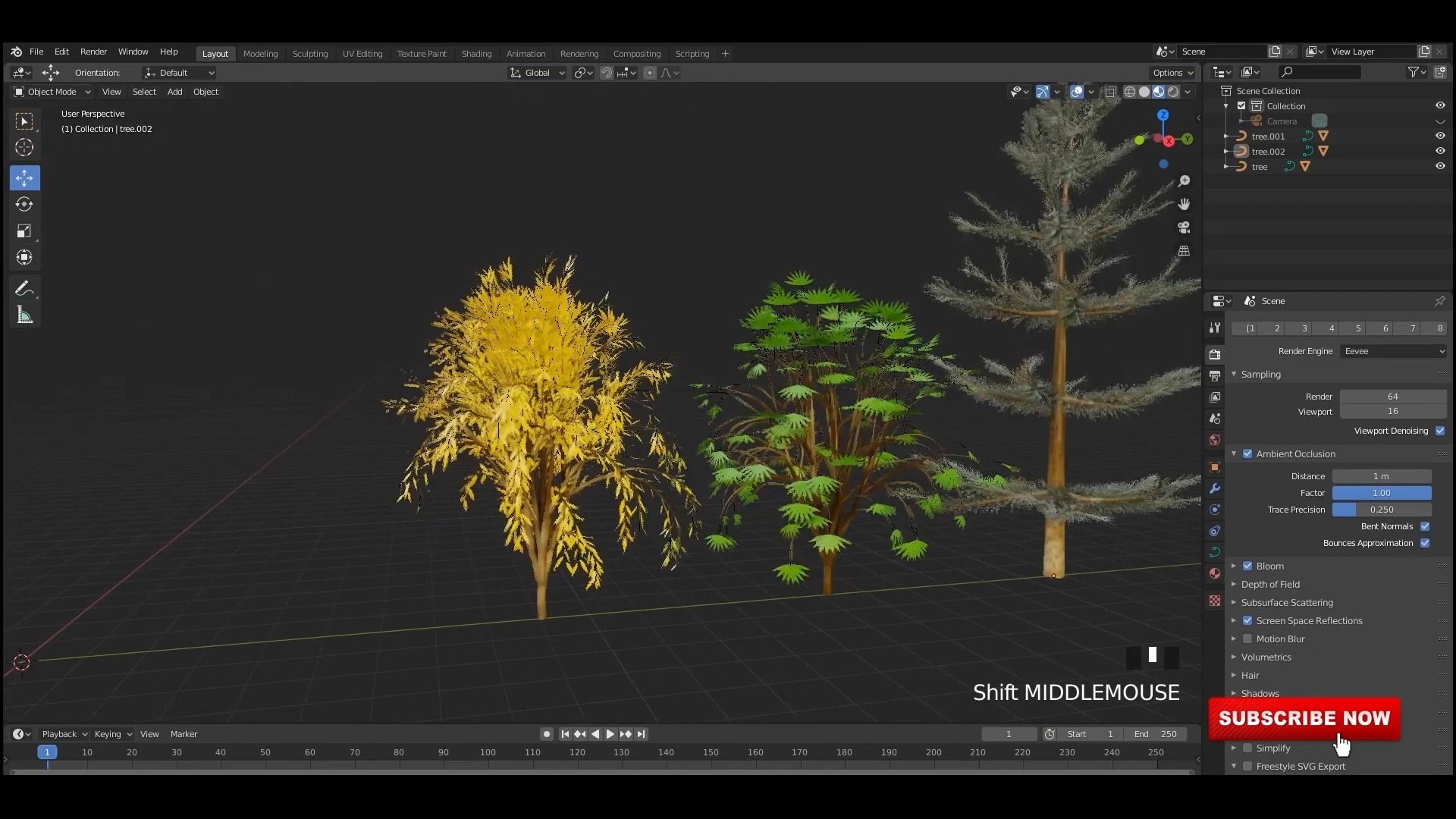Viewport: 1456px width, 819px height.
Task: Select the Transform tool
Action: (24, 257)
